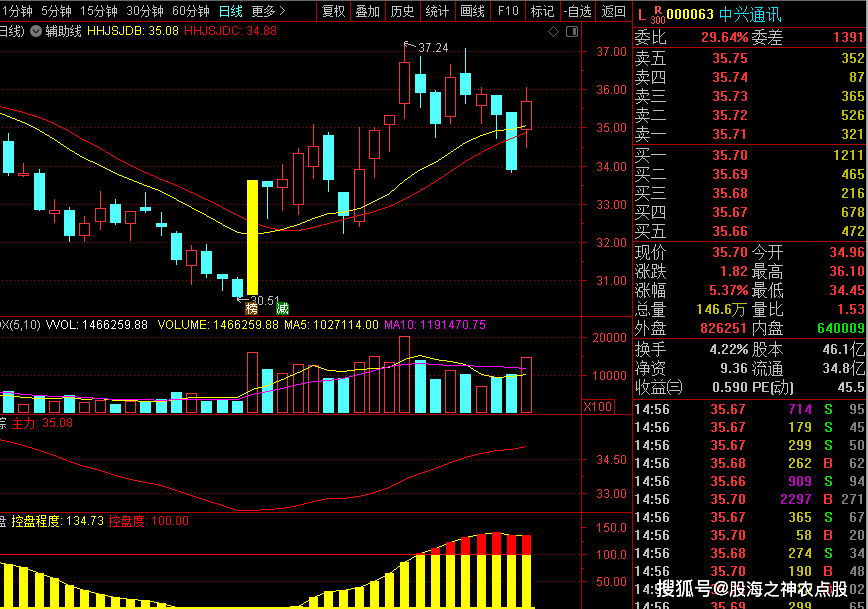The height and width of the screenshot is (609, 868).
Task: Click the red L icon beside stock code
Action: coord(641,14)
